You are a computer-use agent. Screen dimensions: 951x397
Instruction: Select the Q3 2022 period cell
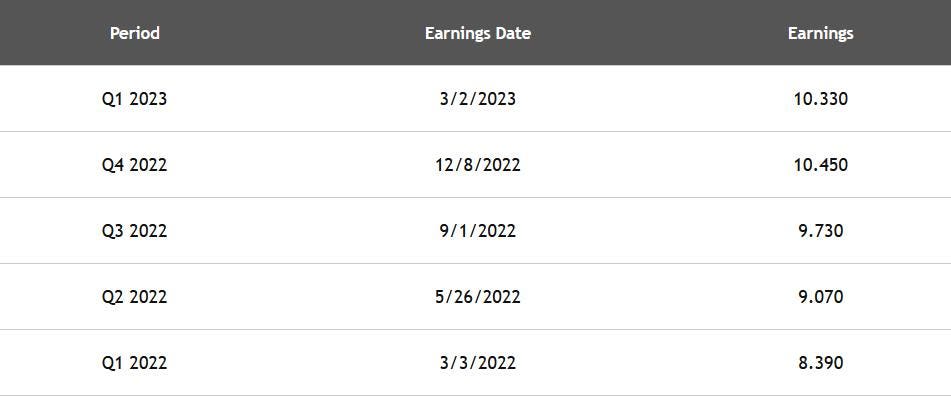point(135,231)
